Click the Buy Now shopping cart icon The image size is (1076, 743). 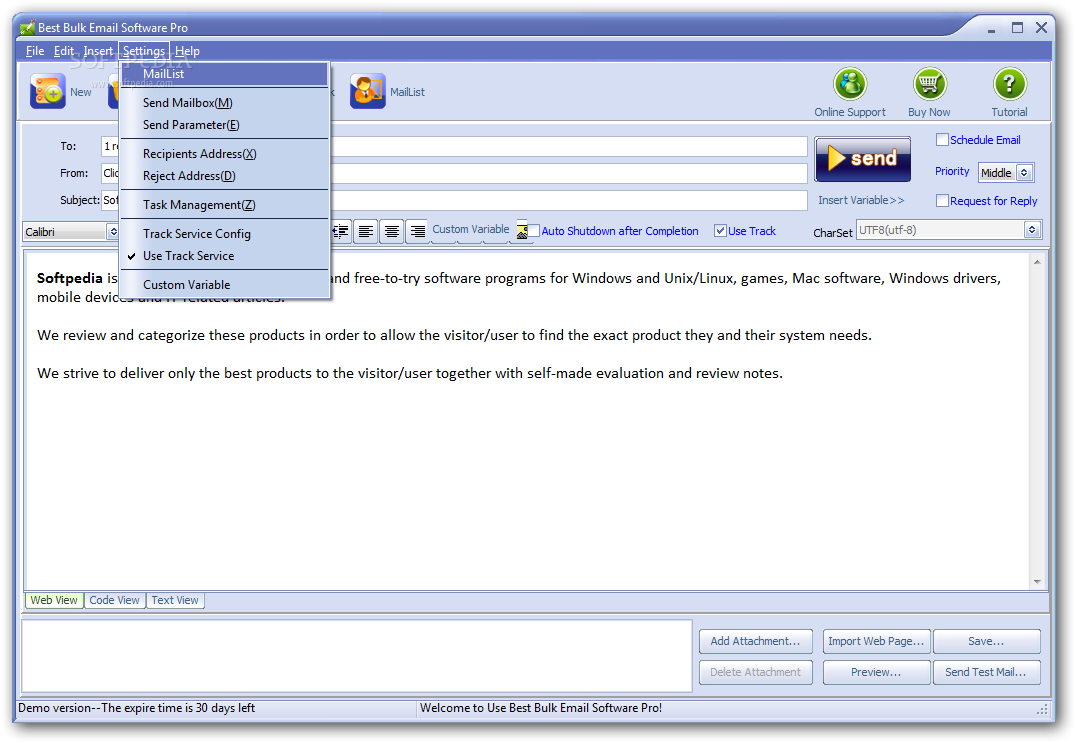click(930, 84)
